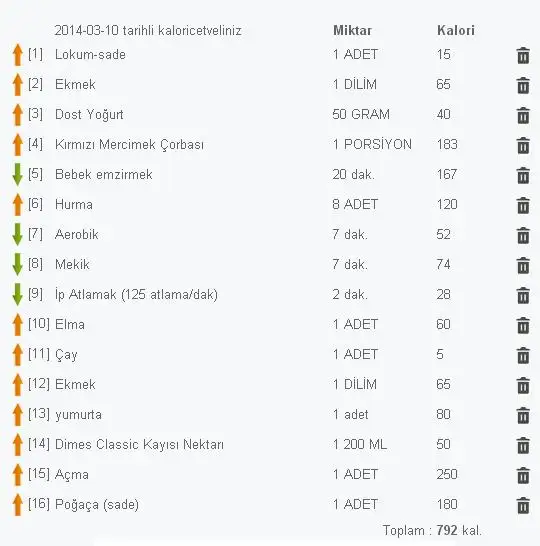Remove the Açma entry with trash icon
Image resolution: width=540 pixels, height=546 pixels.
(x=523, y=476)
